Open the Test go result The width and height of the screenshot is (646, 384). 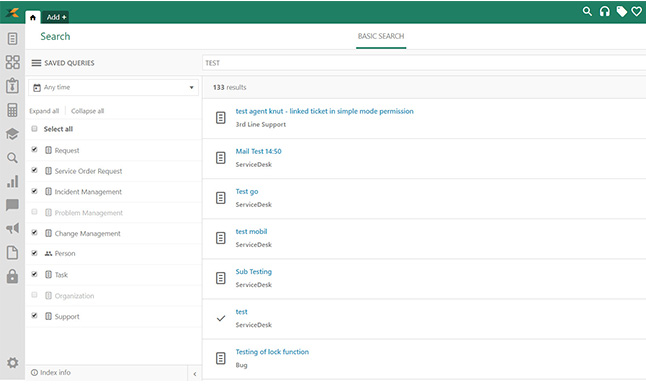coord(247,192)
